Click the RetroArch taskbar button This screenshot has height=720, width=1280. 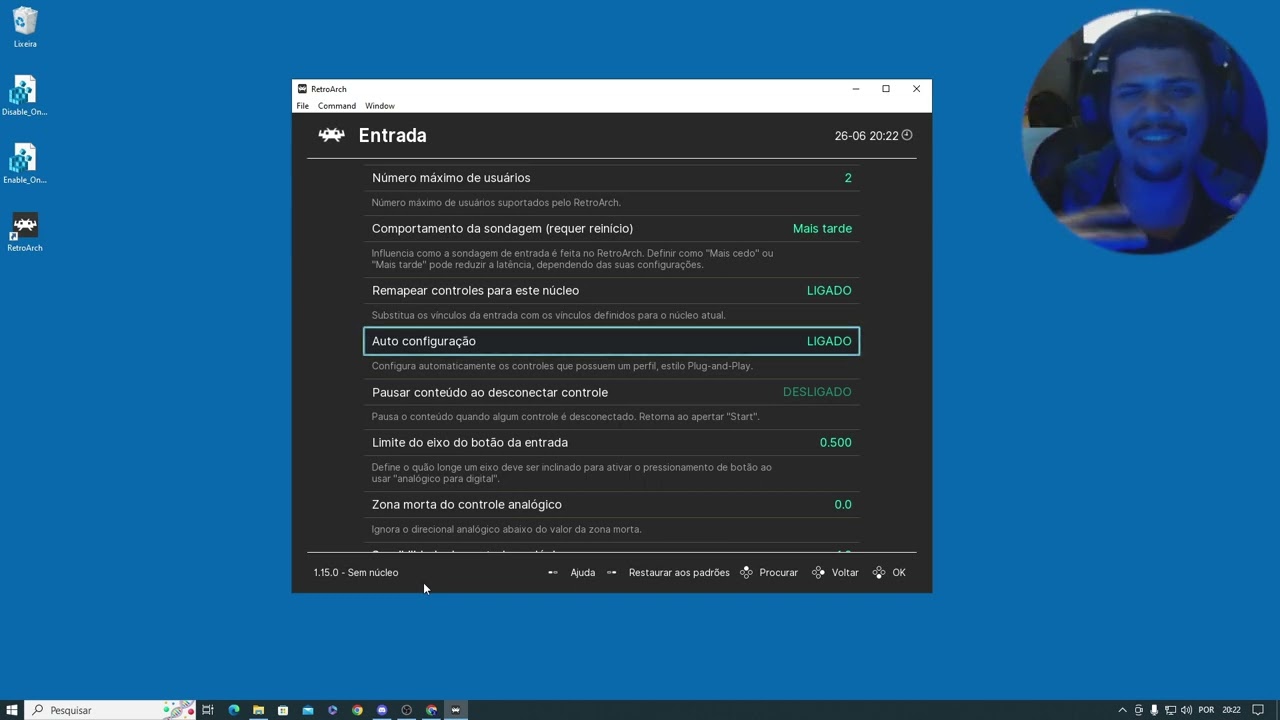pos(456,710)
